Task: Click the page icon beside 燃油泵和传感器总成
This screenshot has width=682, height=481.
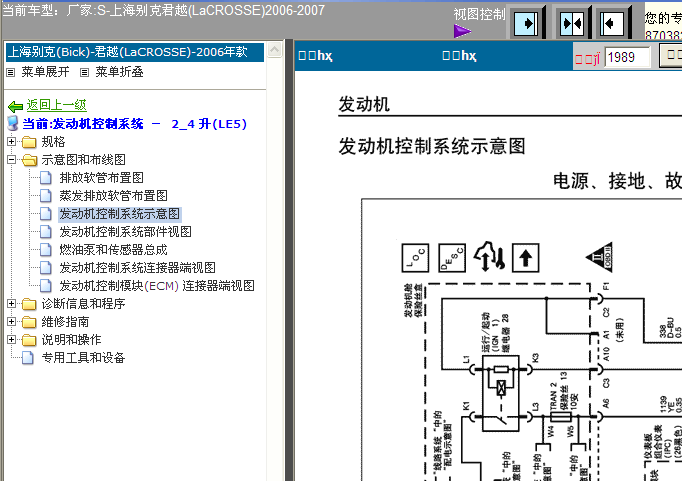Action: [x=46, y=250]
